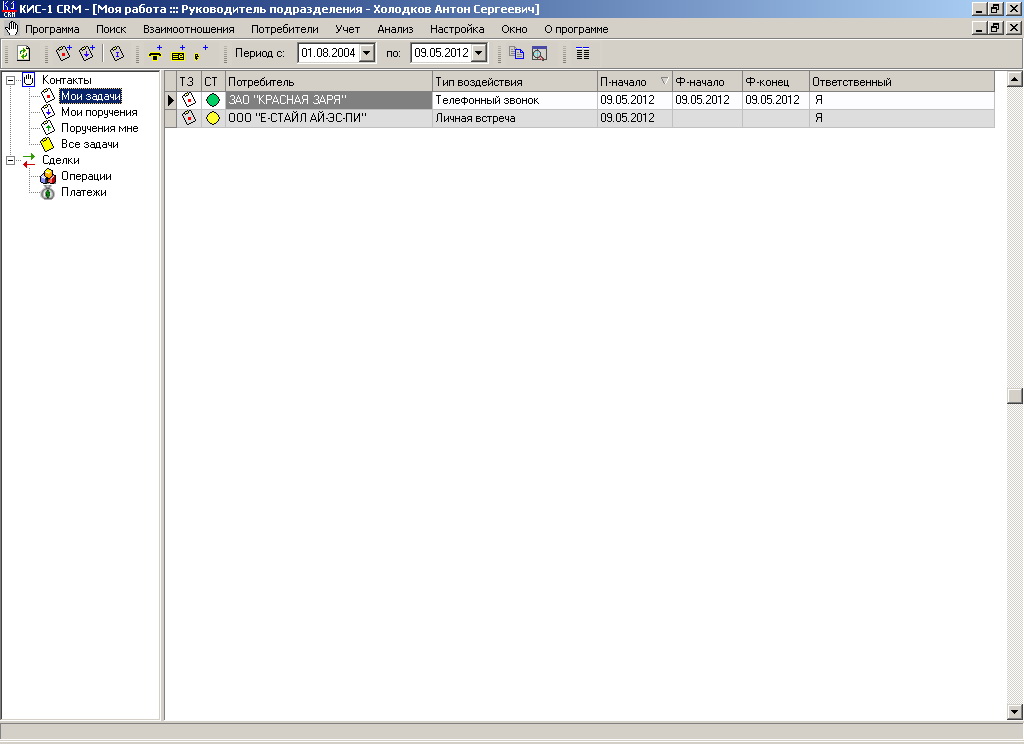The width and height of the screenshot is (1024, 744).
Task: Open the Поиск menu
Action: point(111,29)
